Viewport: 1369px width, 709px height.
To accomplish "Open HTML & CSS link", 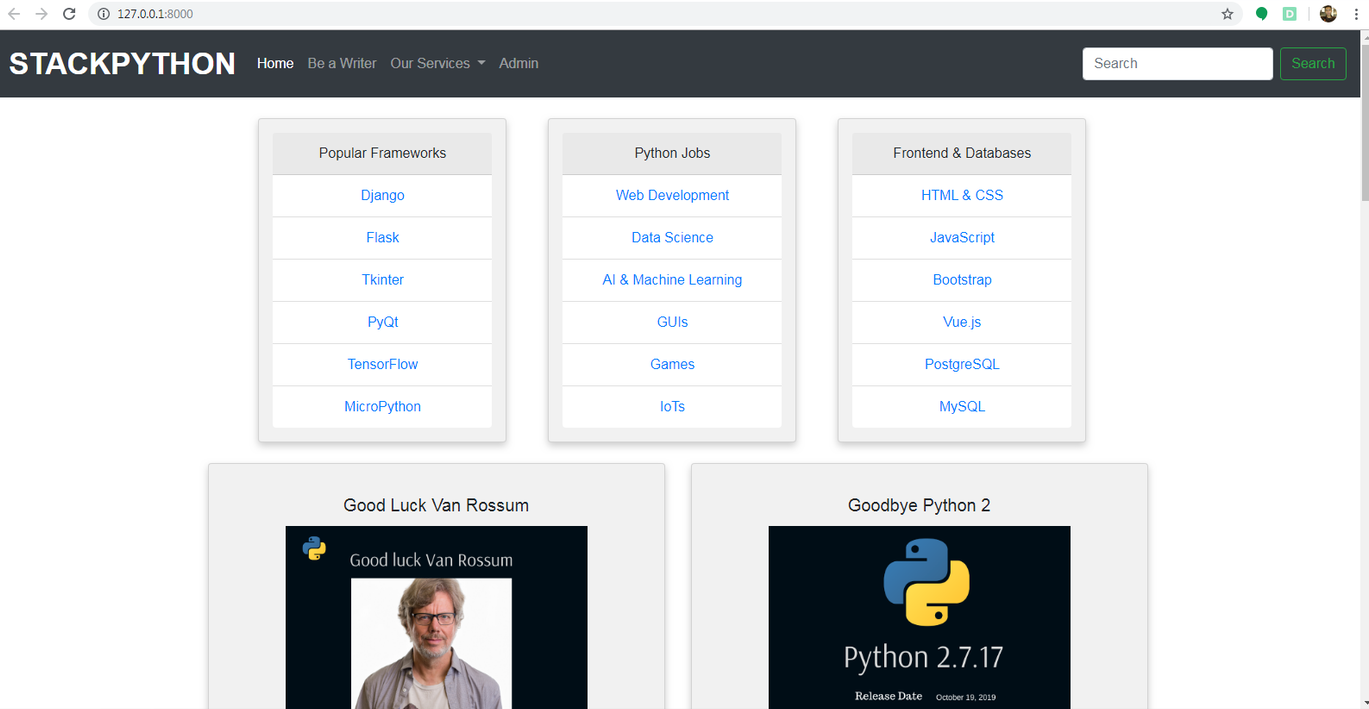I will [962, 195].
